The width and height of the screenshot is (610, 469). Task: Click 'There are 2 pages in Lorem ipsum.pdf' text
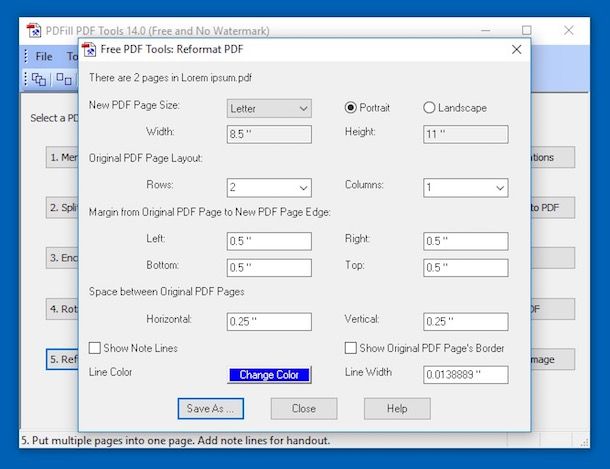click(170, 78)
